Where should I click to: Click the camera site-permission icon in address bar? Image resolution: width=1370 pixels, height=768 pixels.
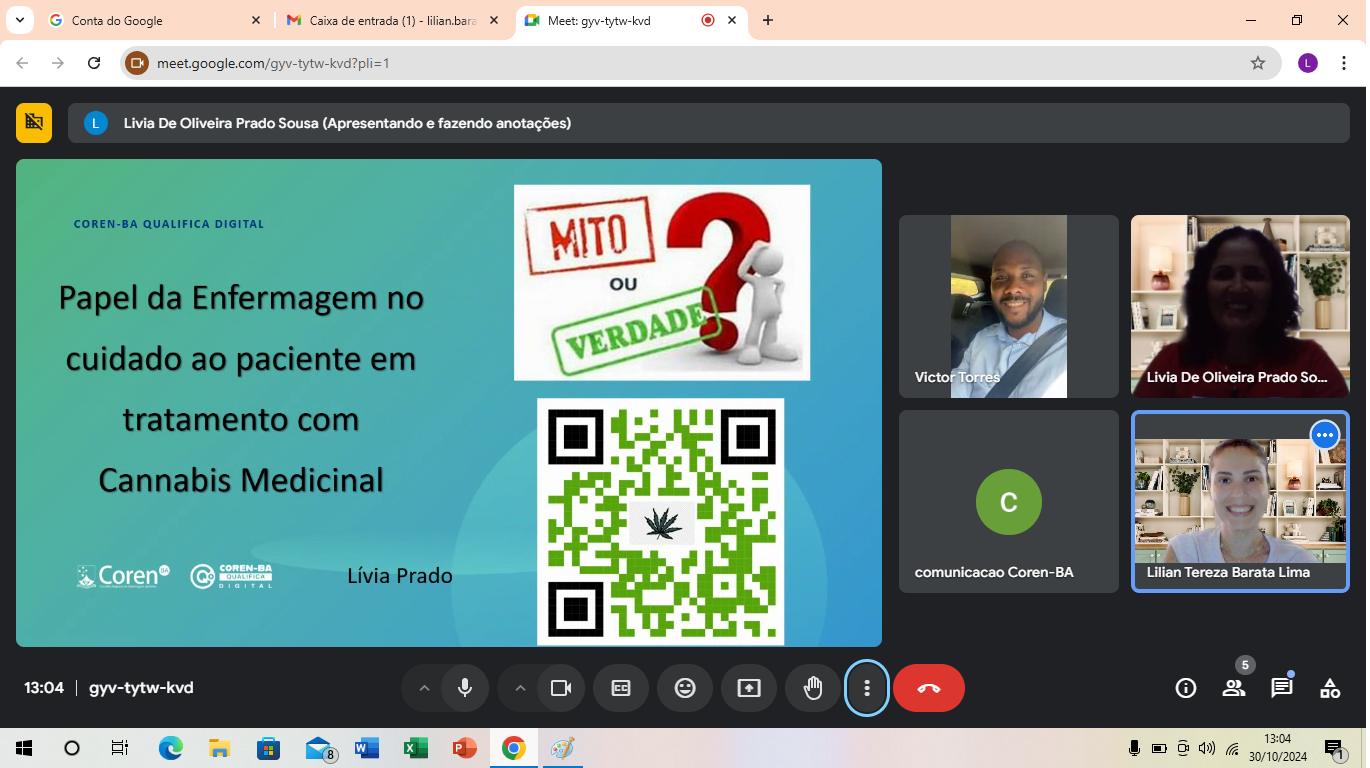coord(137,63)
